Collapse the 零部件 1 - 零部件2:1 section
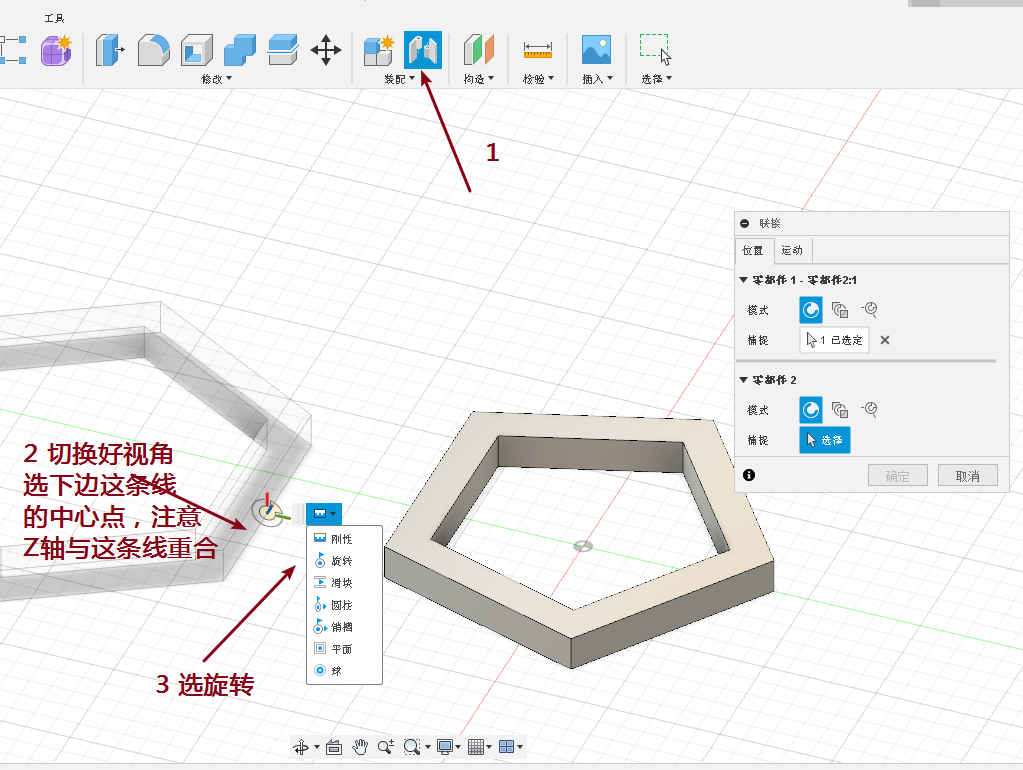The height and width of the screenshot is (770, 1023). pyautogui.click(x=743, y=280)
